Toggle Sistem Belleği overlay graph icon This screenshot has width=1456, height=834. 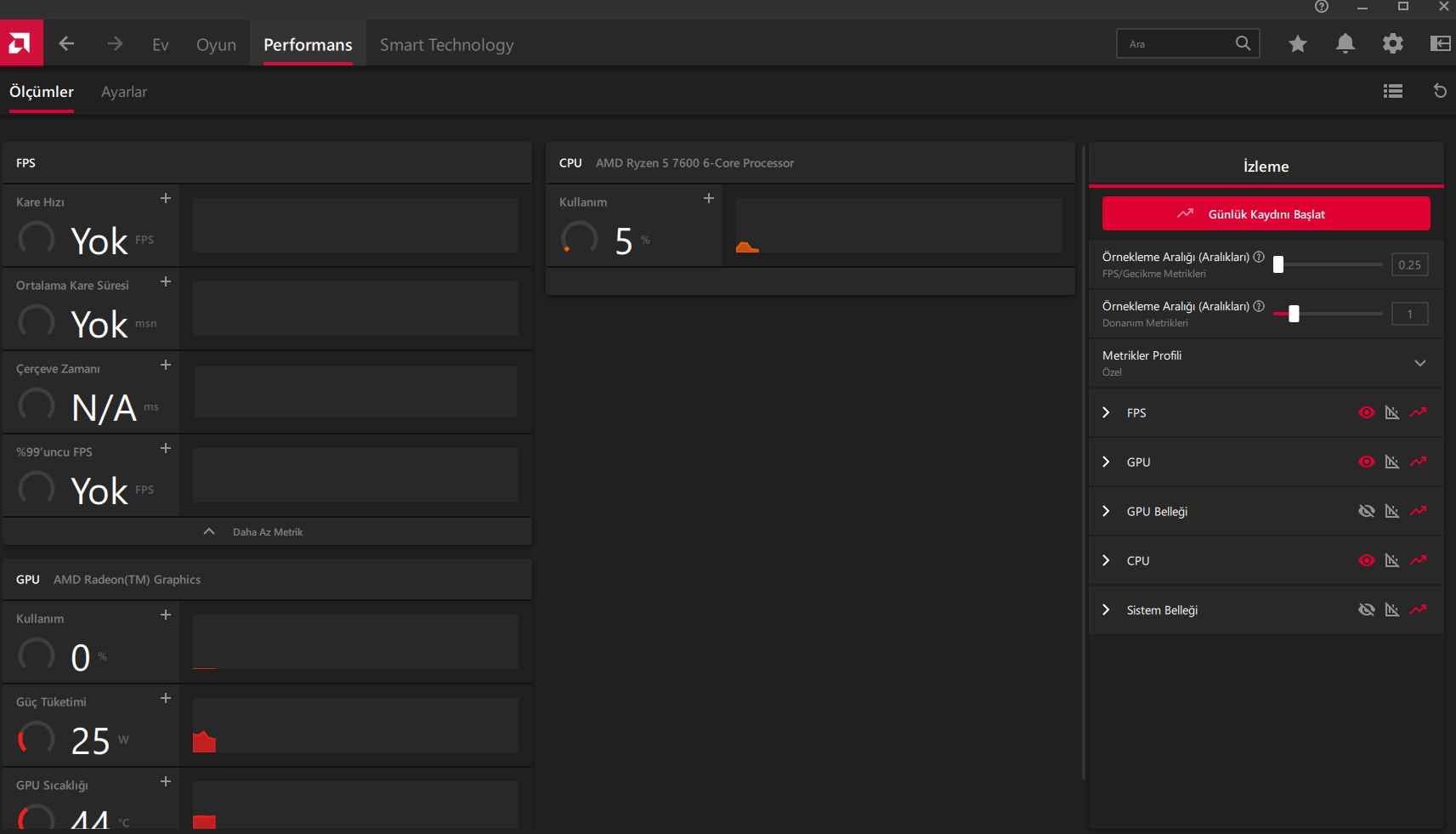coord(1391,610)
